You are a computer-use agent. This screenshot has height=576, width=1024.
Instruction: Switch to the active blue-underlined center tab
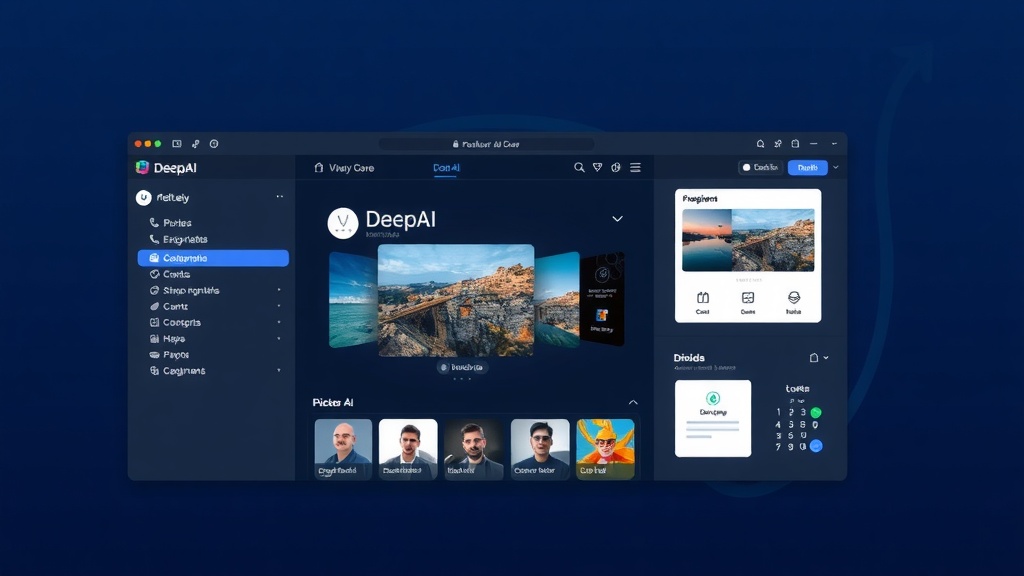[446, 168]
